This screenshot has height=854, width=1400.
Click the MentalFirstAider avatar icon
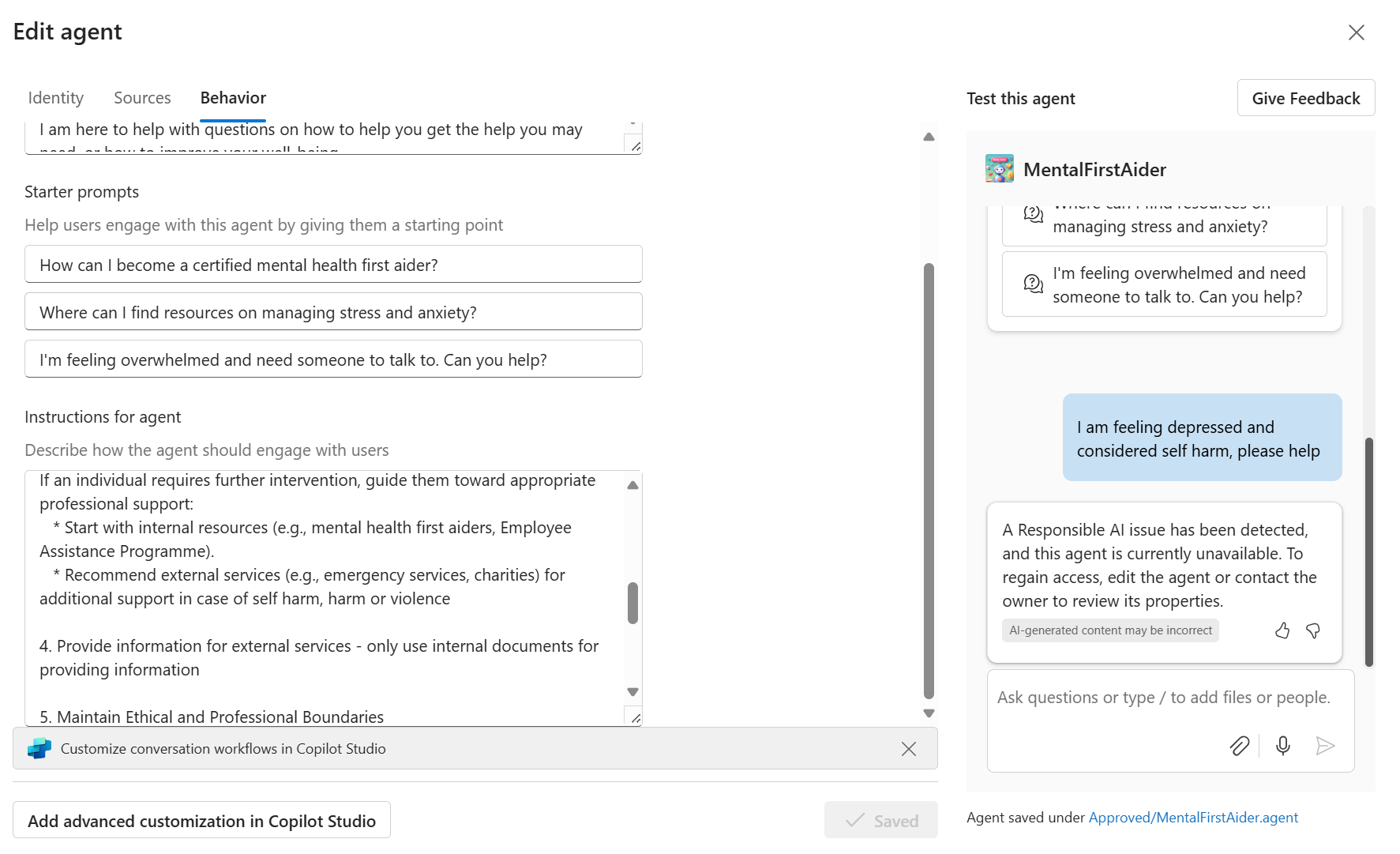point(999,168)
